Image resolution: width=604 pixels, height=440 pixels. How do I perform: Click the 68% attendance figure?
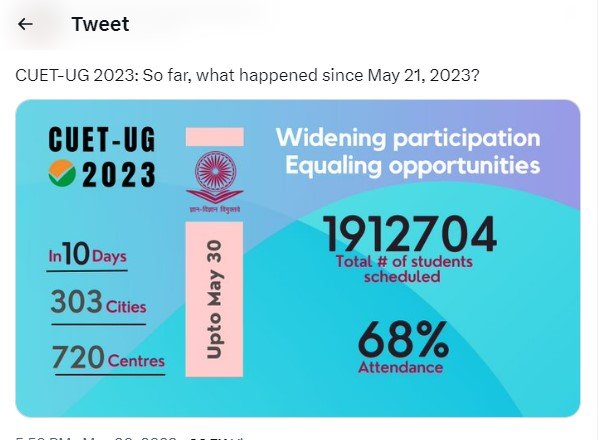coord(403,340)
